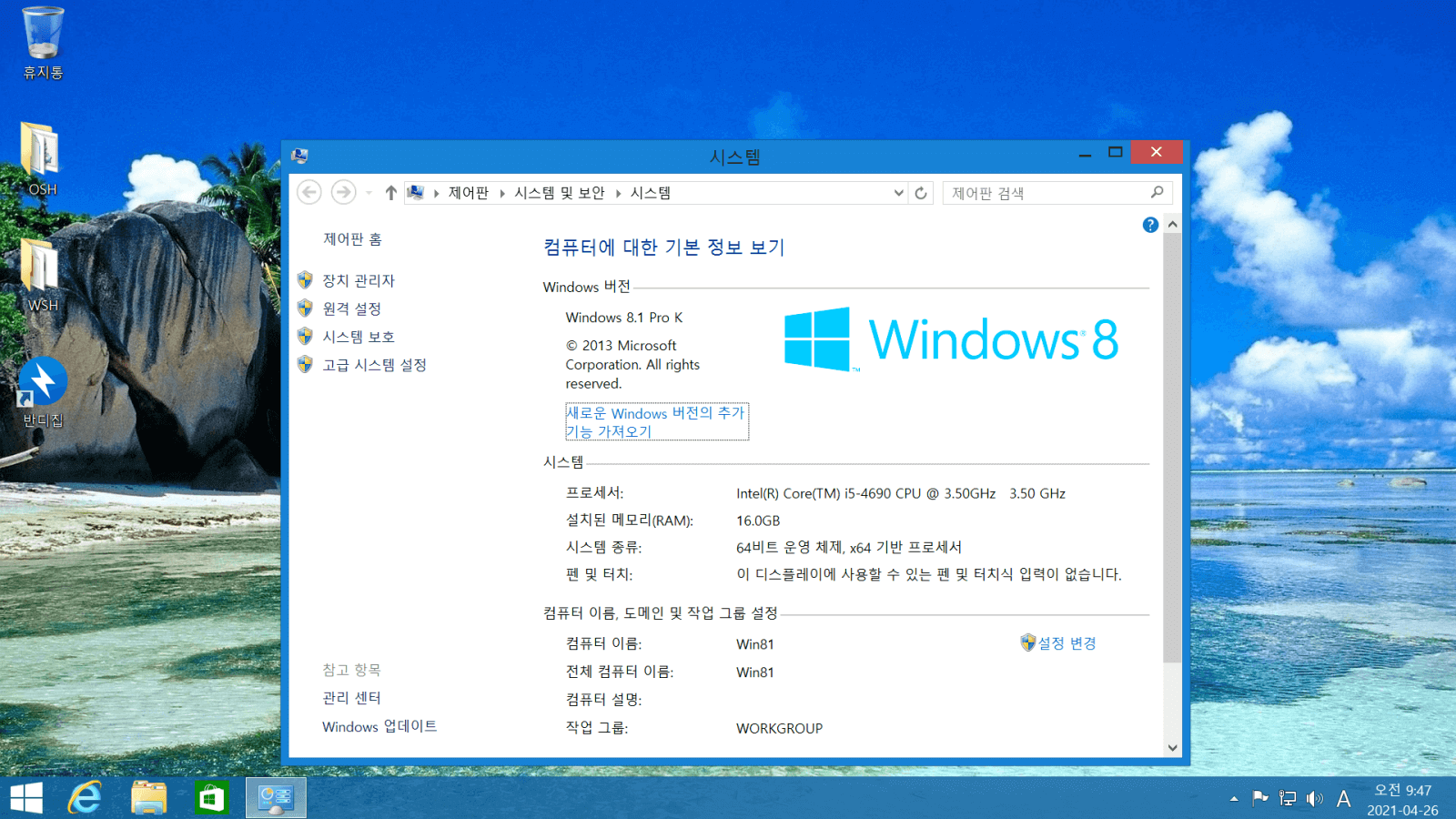Image resolution: width=1456 pixels, height=819 pixels.
Task: Expand the arrow after 제어판 breadcrumb
Action: point(502,193)
